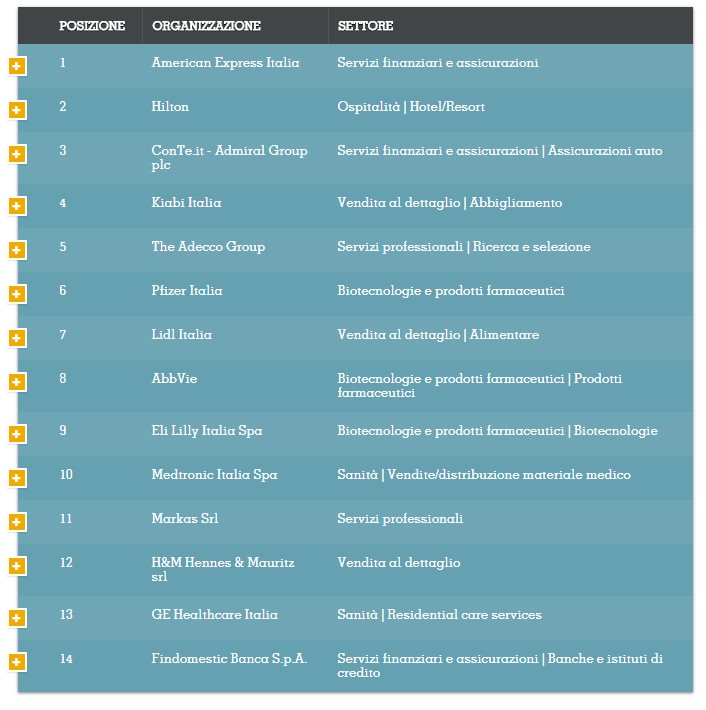Click position number 12 cell
Screen dimensions: 706x710
(66, 562)
